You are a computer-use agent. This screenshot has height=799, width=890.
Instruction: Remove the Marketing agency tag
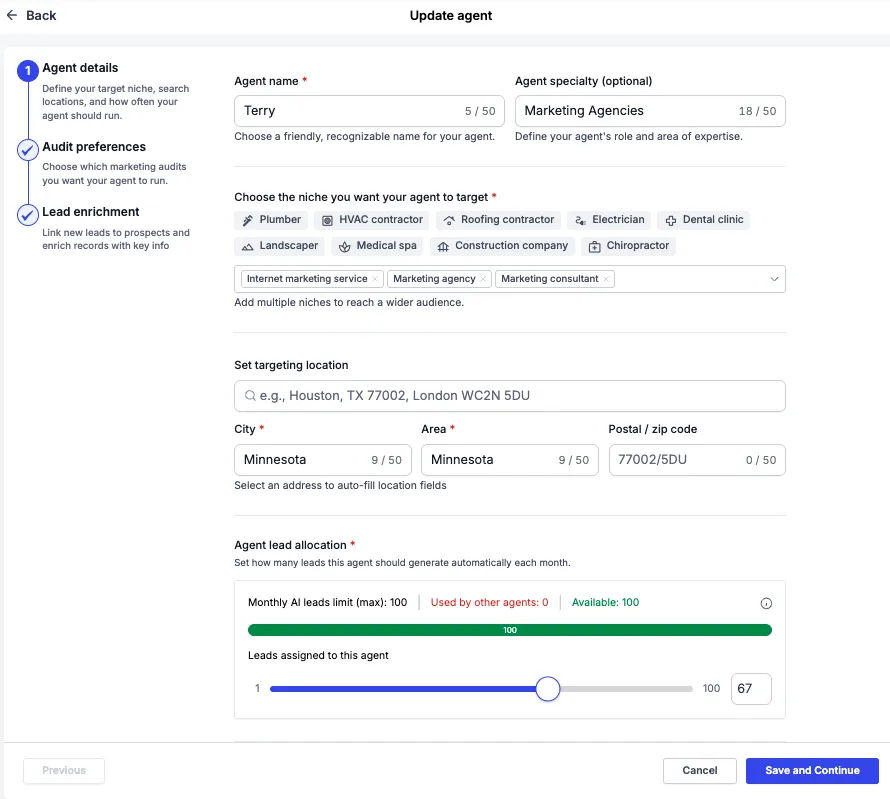(x=483, y=279)
